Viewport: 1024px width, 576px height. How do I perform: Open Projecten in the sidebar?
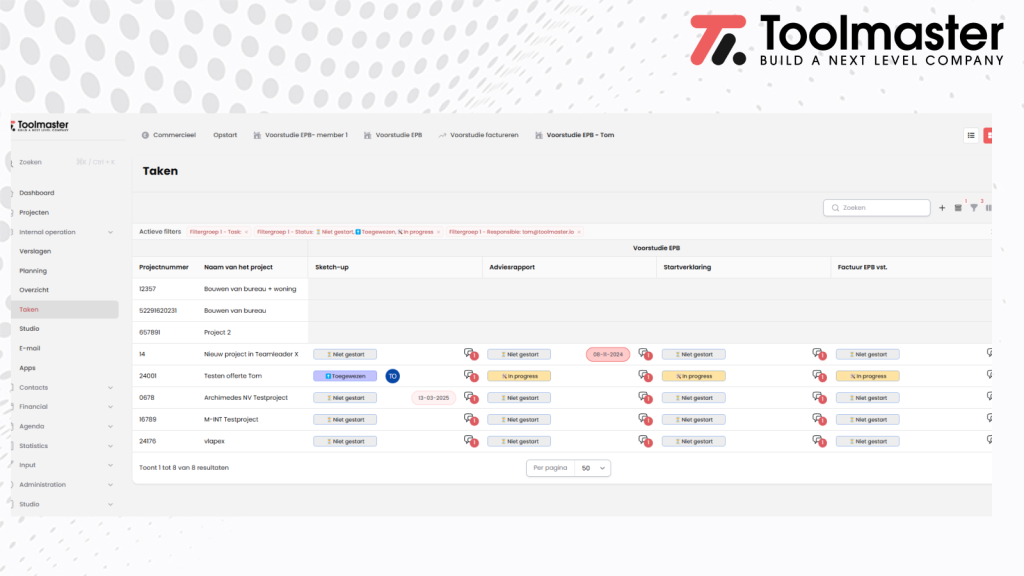[x=34, y=212]
